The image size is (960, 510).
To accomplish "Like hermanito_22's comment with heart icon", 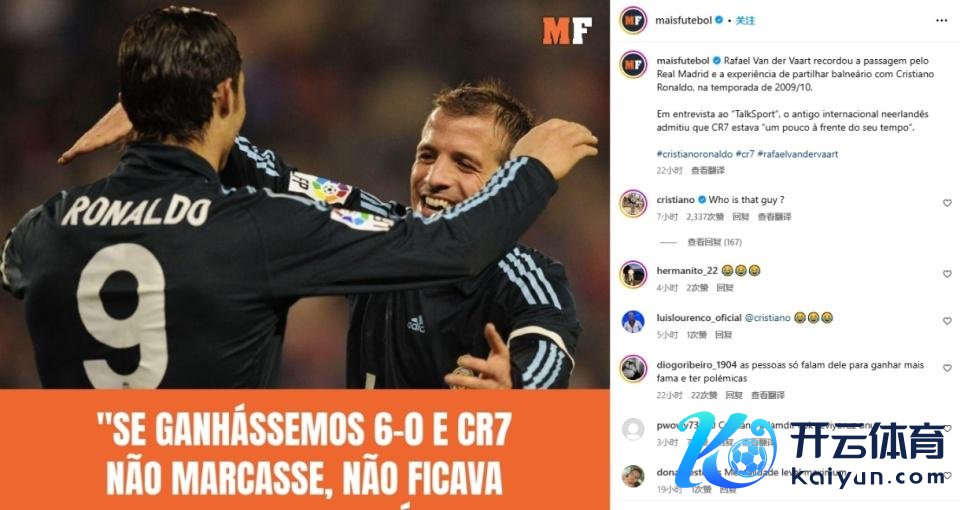I will click(947, 274).
